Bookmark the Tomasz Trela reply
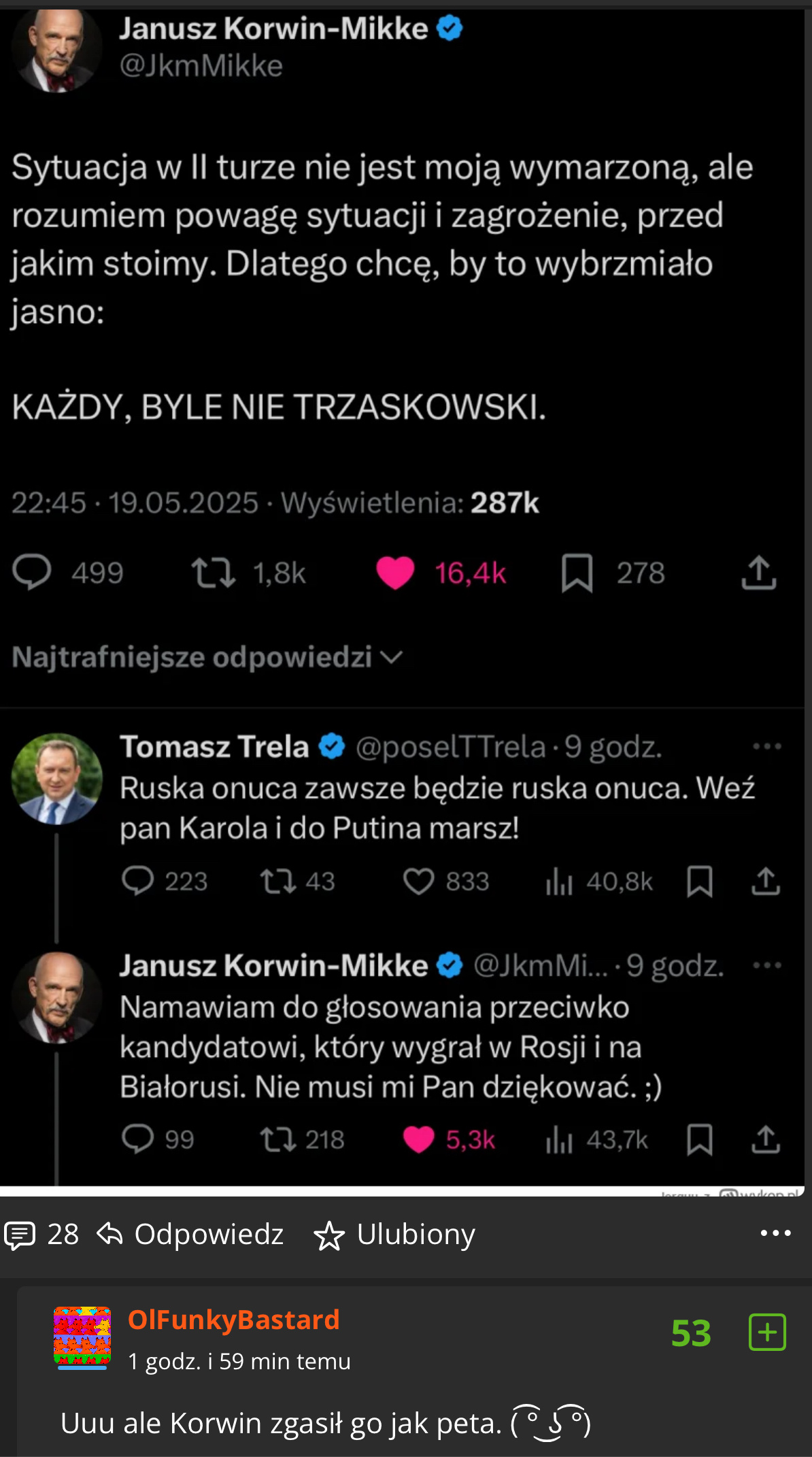 (699, 882)
